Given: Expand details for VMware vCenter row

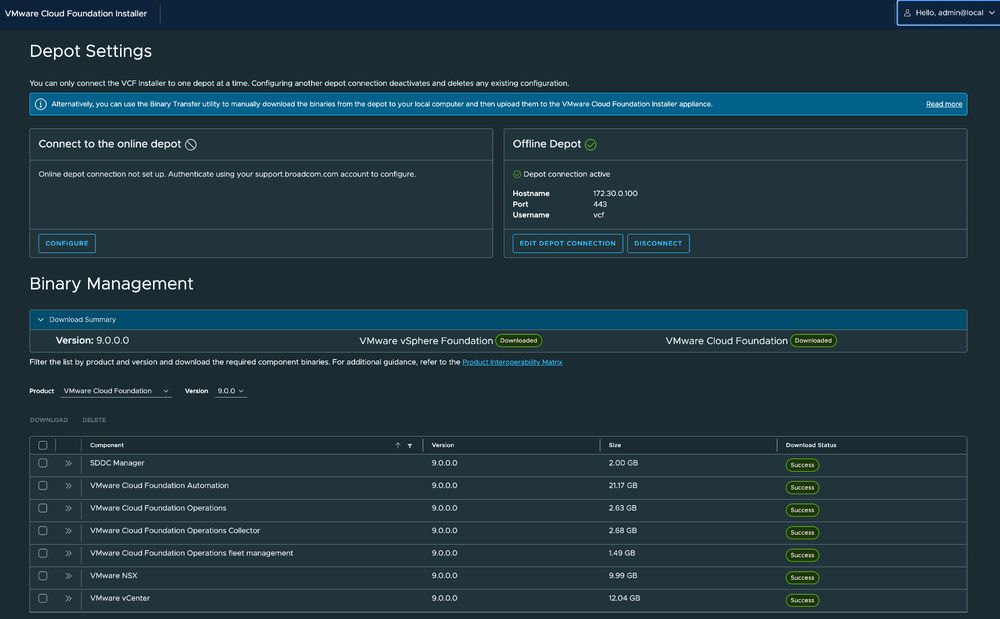Looking at the screenshot, I should coord(68,599).
